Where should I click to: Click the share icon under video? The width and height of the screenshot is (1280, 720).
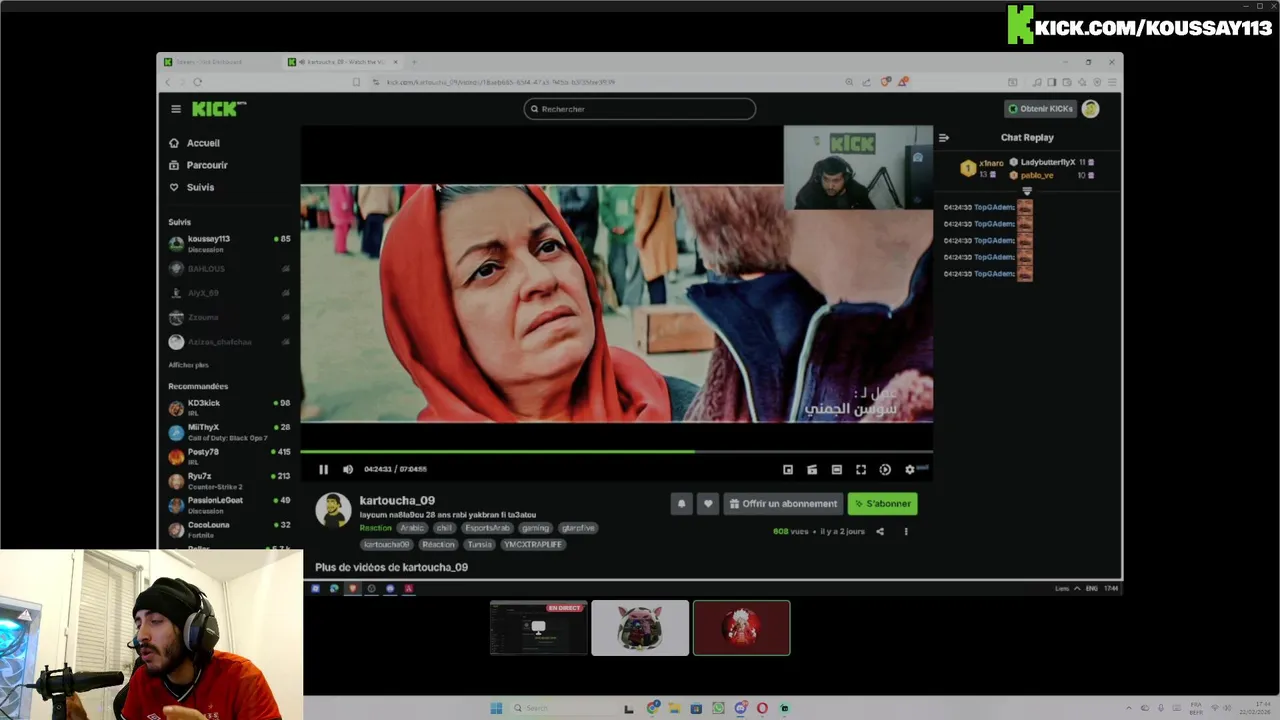[x=880, y=532]
